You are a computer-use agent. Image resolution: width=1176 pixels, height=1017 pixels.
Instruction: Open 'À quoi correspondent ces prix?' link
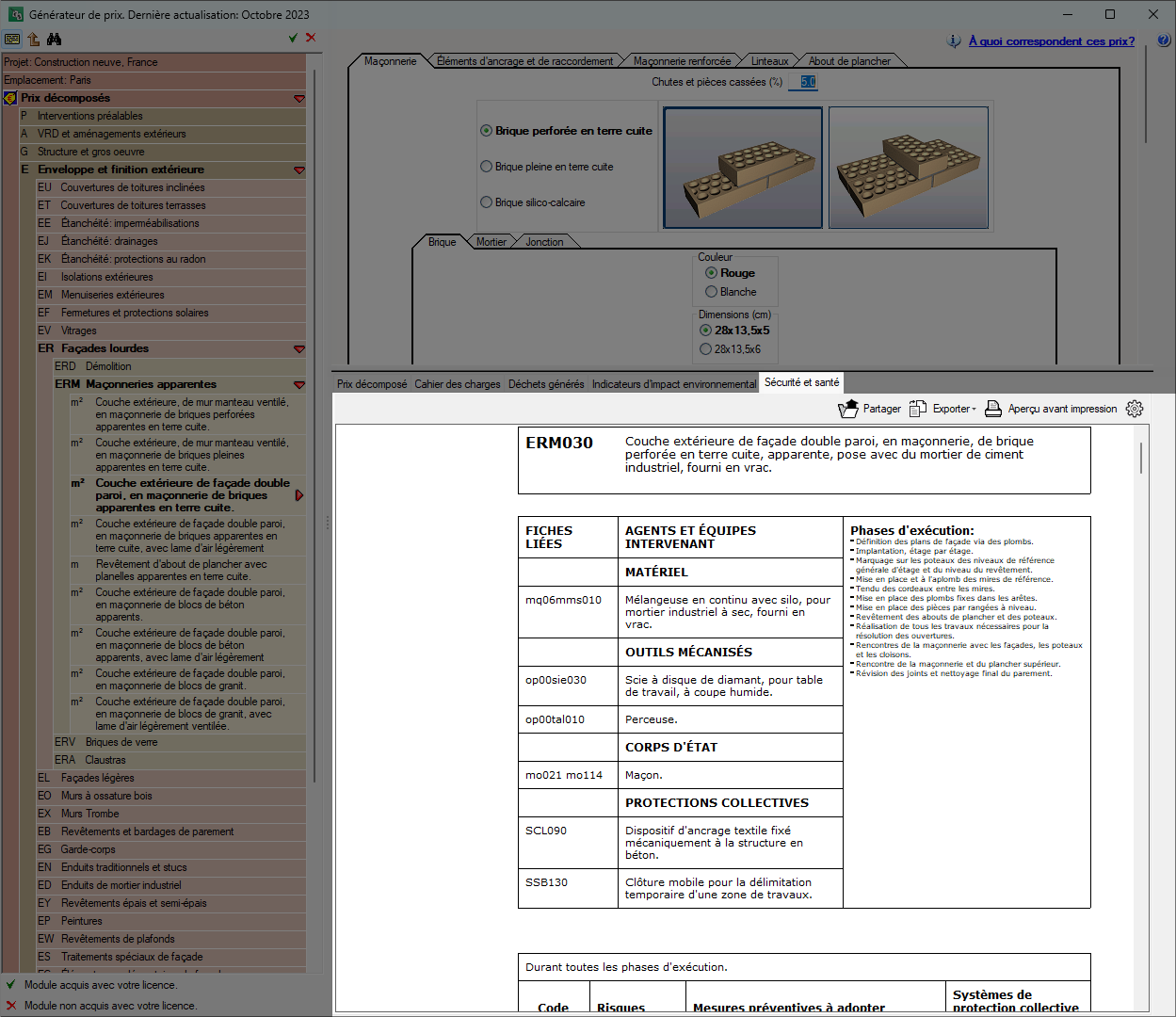[1052, 40]
